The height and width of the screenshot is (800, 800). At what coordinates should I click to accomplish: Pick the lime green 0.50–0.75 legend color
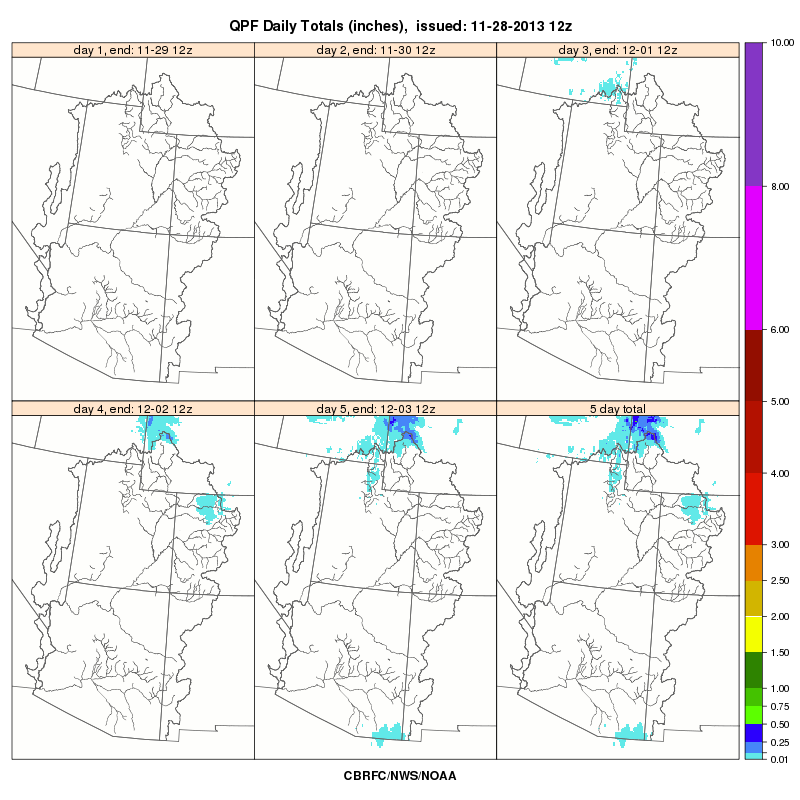tap(754, 715)
